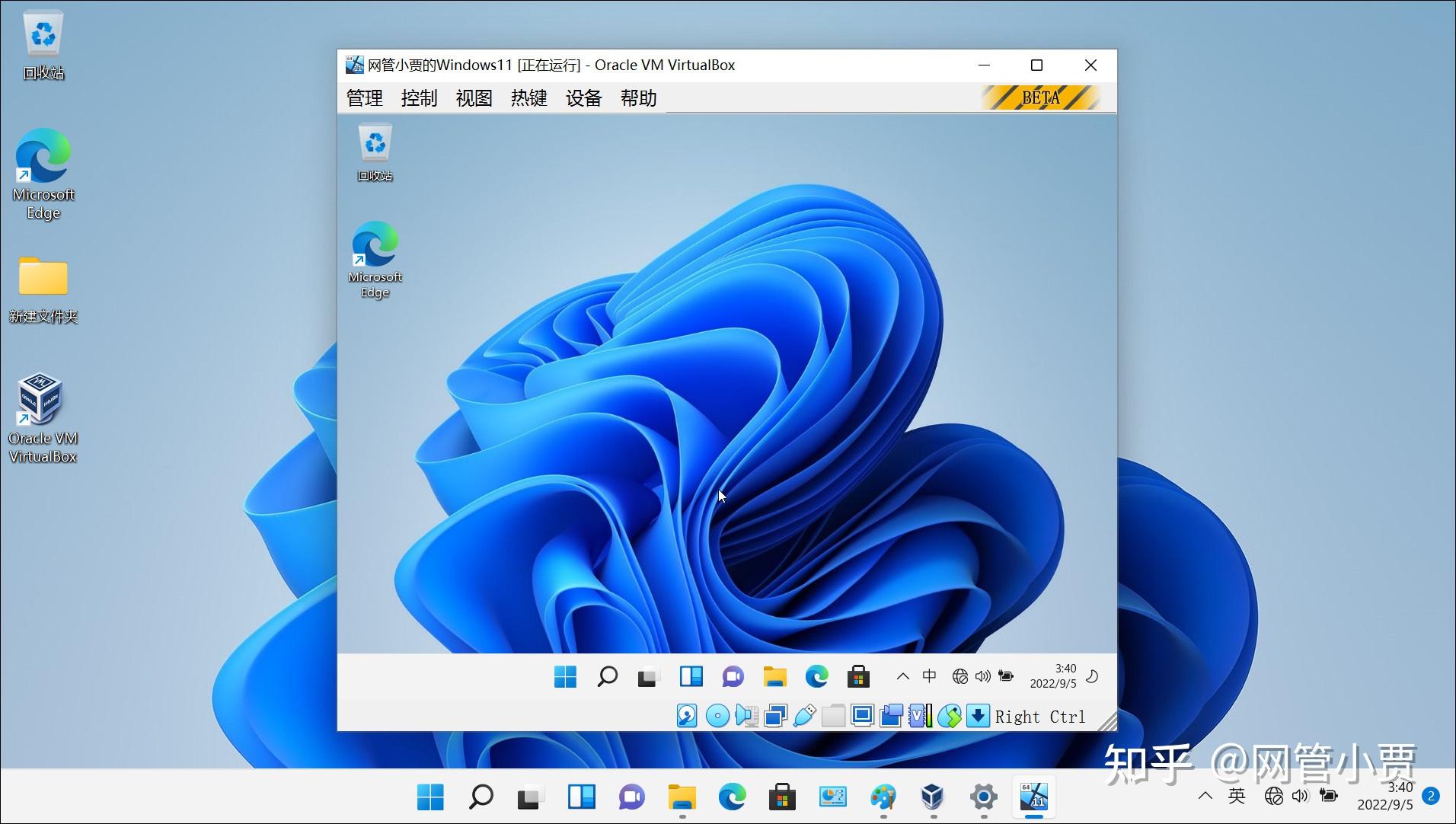Click the shared folders indicator in VirtualBox status bar

pos(833,716)
